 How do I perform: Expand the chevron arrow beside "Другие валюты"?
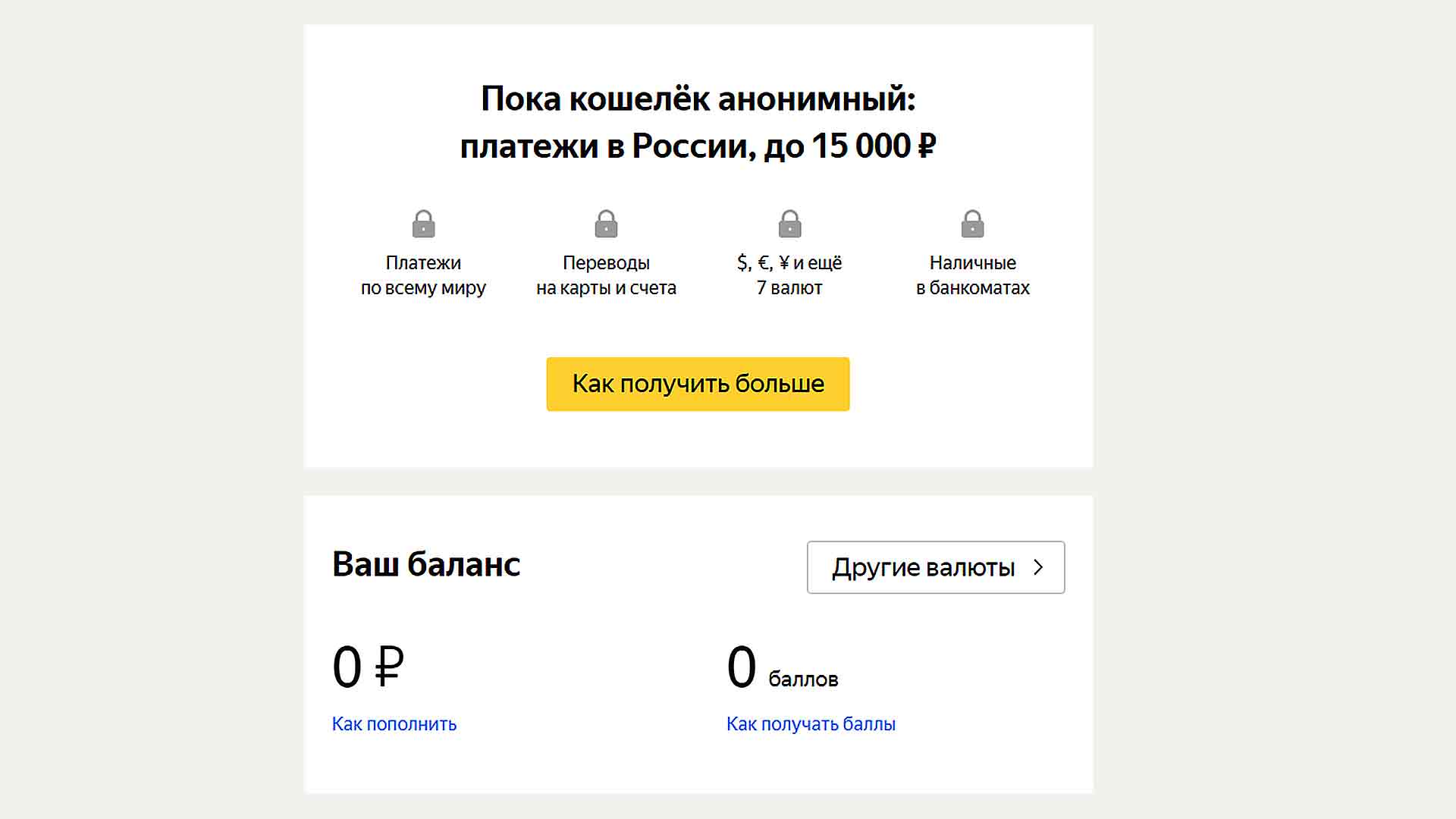point(1039,567)
